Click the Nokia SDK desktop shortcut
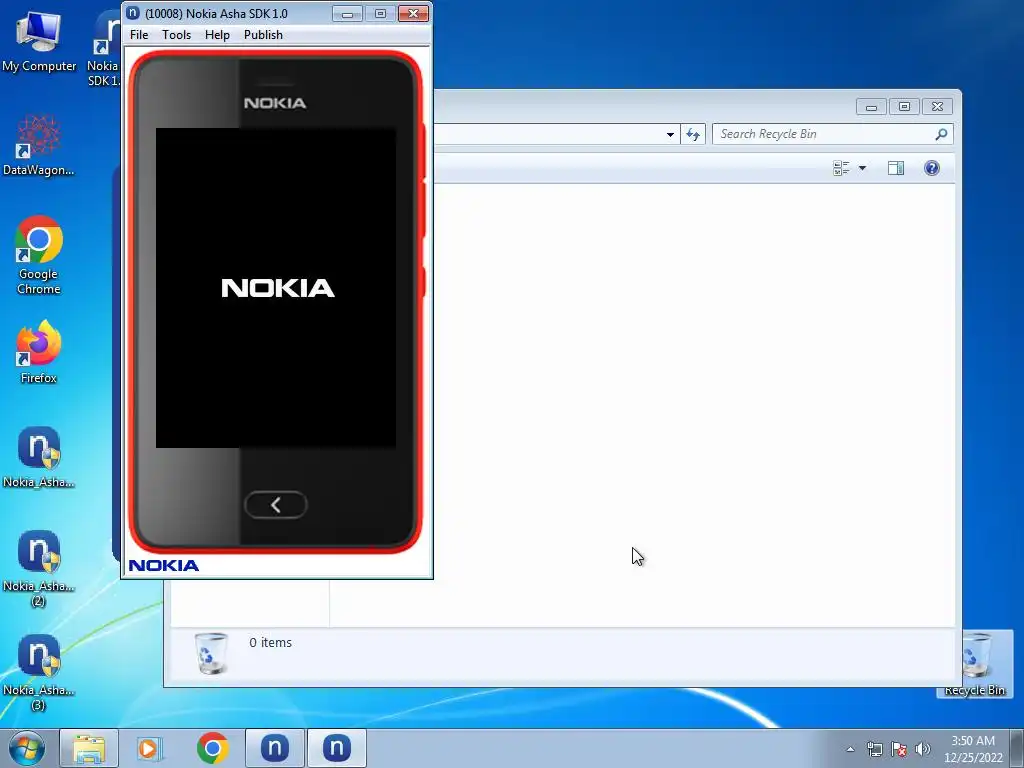The width and height of the screenshot is (1024, 768). [x=104, y=49]
